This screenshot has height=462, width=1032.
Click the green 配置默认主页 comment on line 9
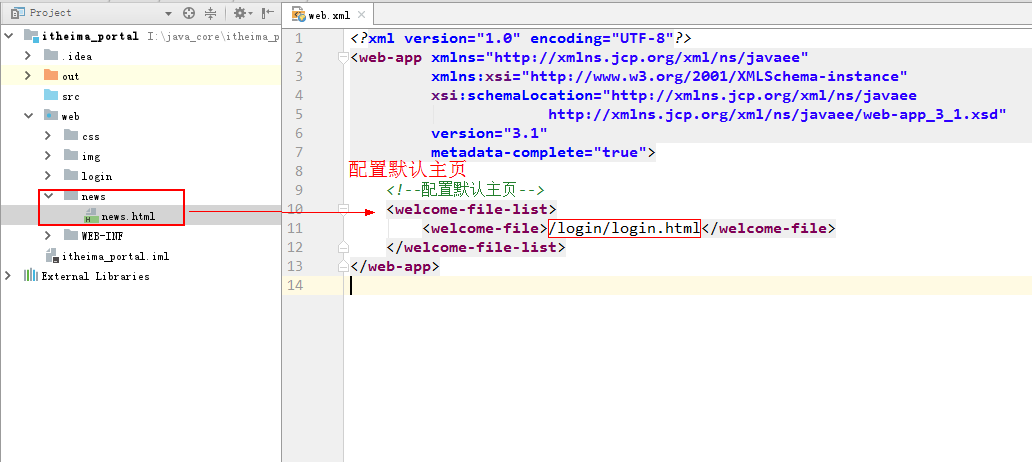465,191
